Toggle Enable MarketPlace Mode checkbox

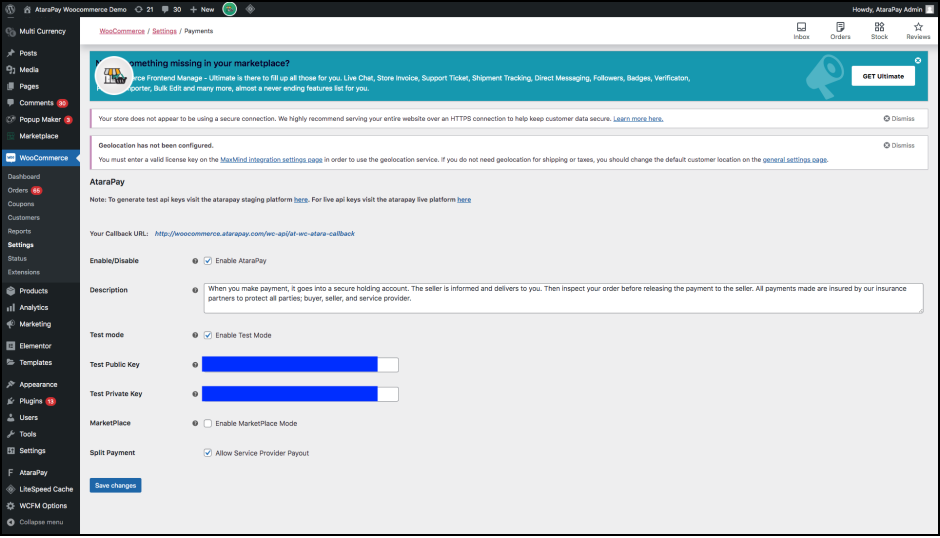tap(207, 423)
